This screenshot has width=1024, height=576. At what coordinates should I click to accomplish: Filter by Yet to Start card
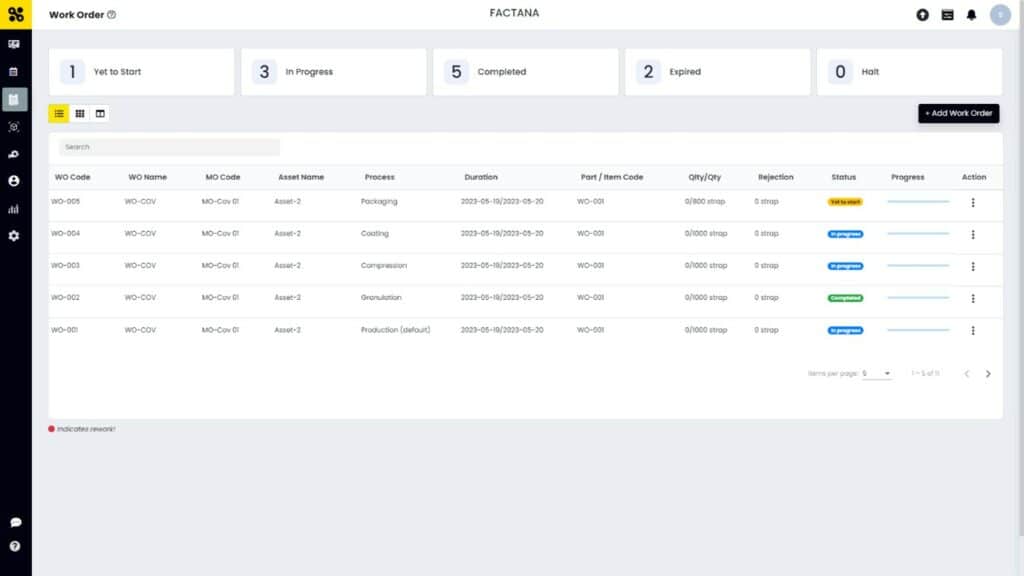(141, 72)
